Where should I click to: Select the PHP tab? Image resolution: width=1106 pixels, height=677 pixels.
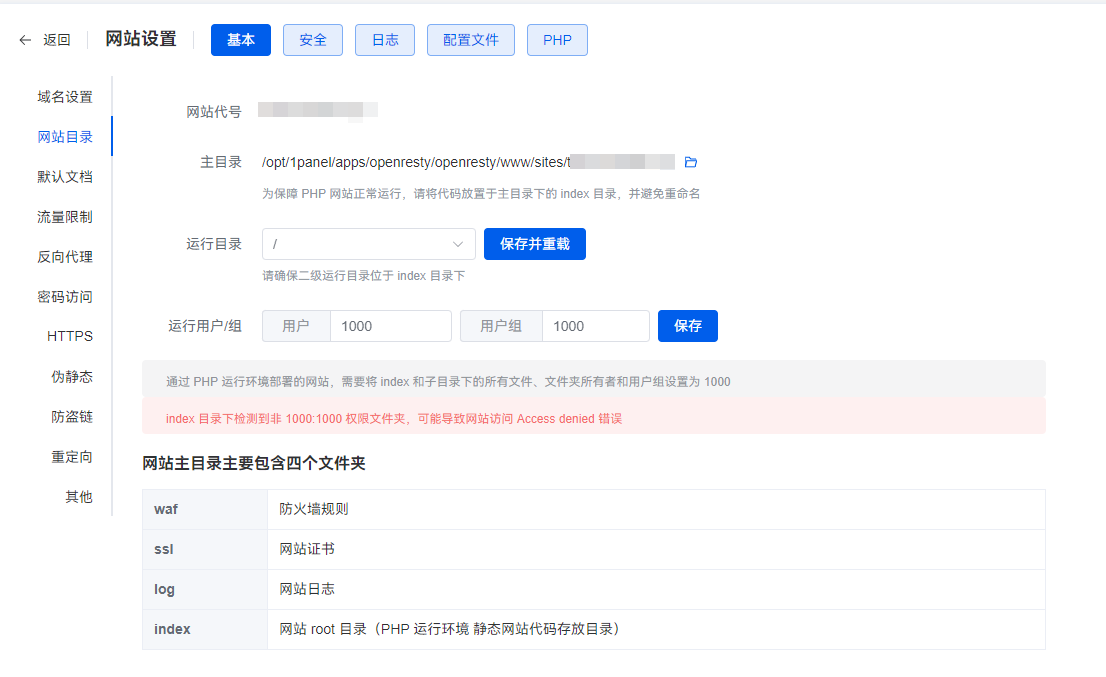point(557,40)
